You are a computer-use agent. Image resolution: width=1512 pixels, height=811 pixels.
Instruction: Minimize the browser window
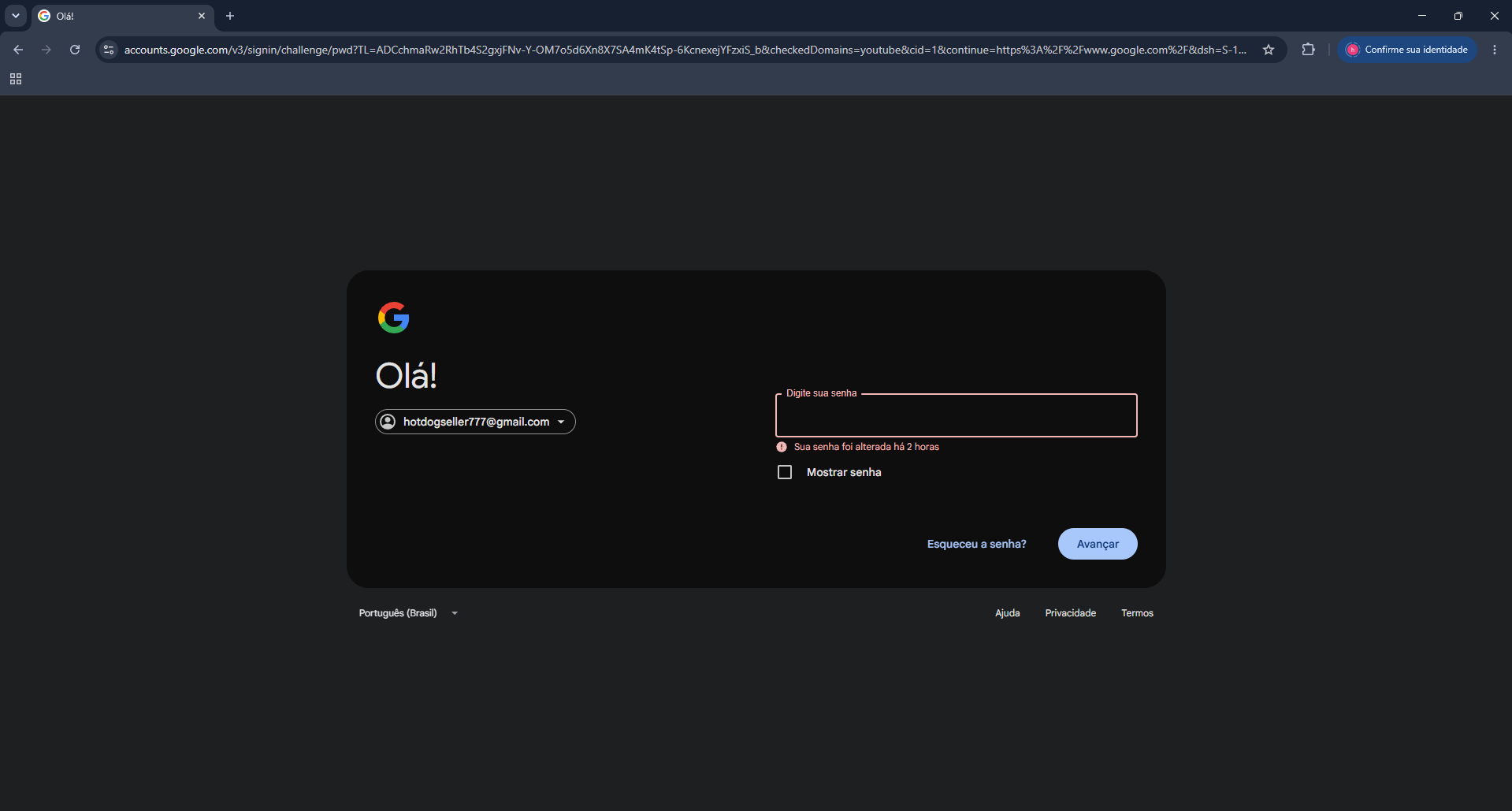(1422, 16)
